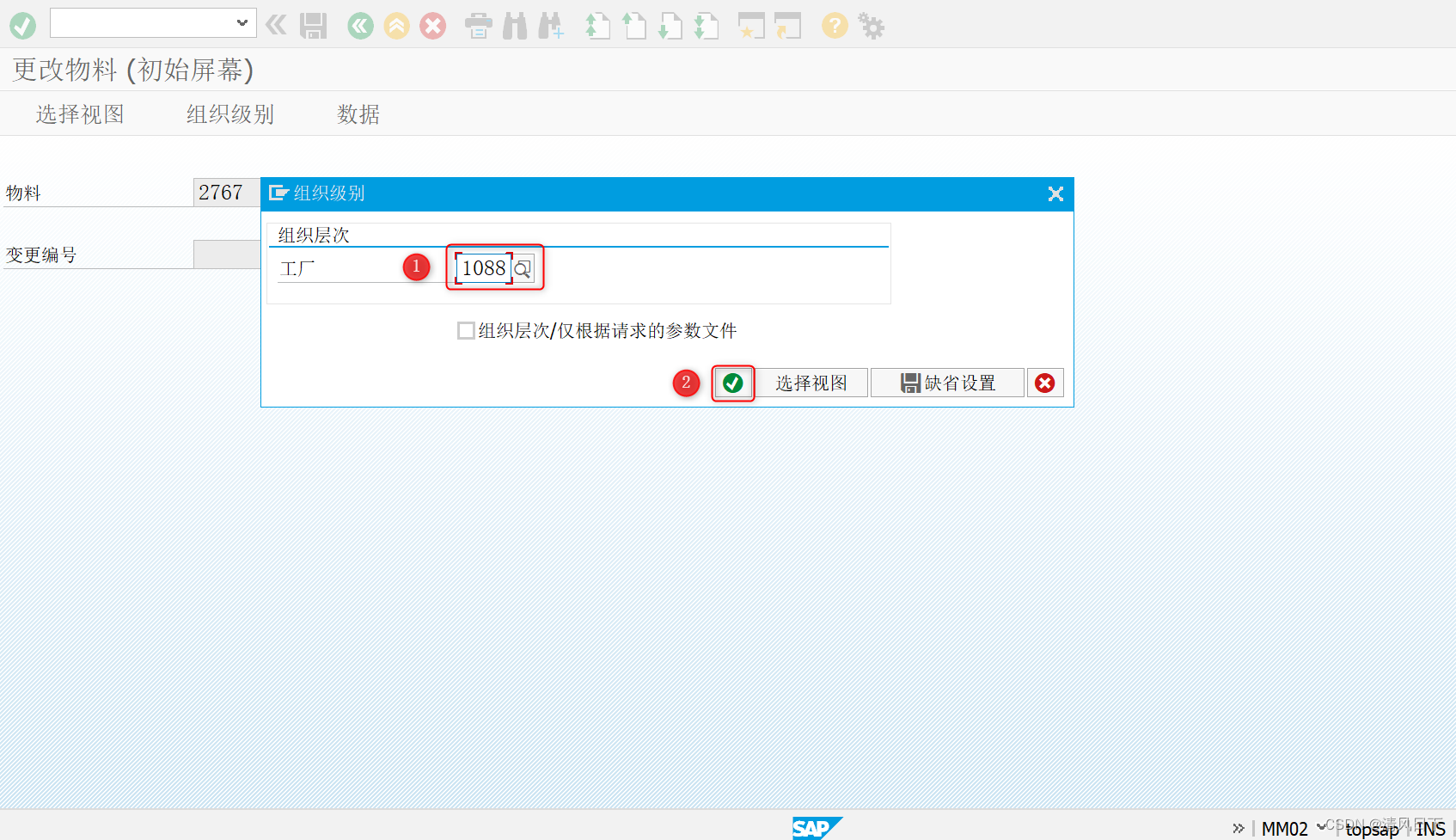Open the command field dropdown arrow
This screenshot has height=840, width=1456.
[242, 23]
